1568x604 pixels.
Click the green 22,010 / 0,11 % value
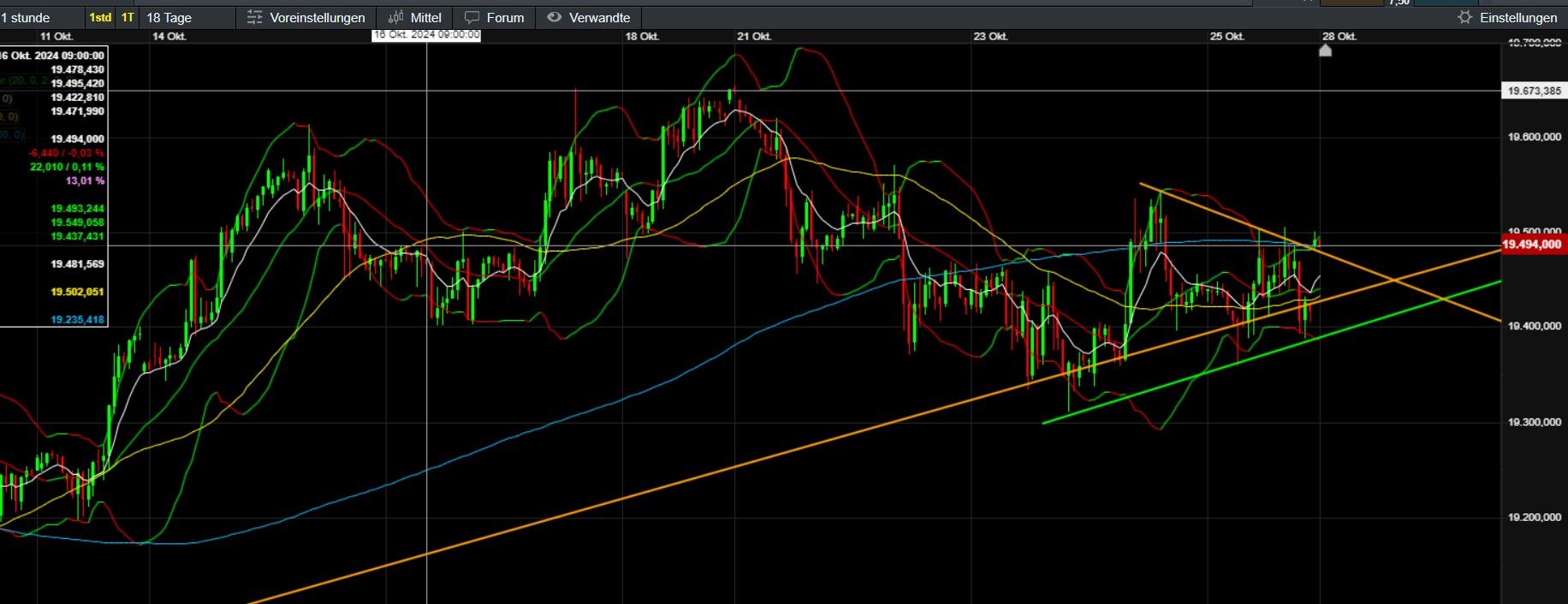[x=67, y=167]
